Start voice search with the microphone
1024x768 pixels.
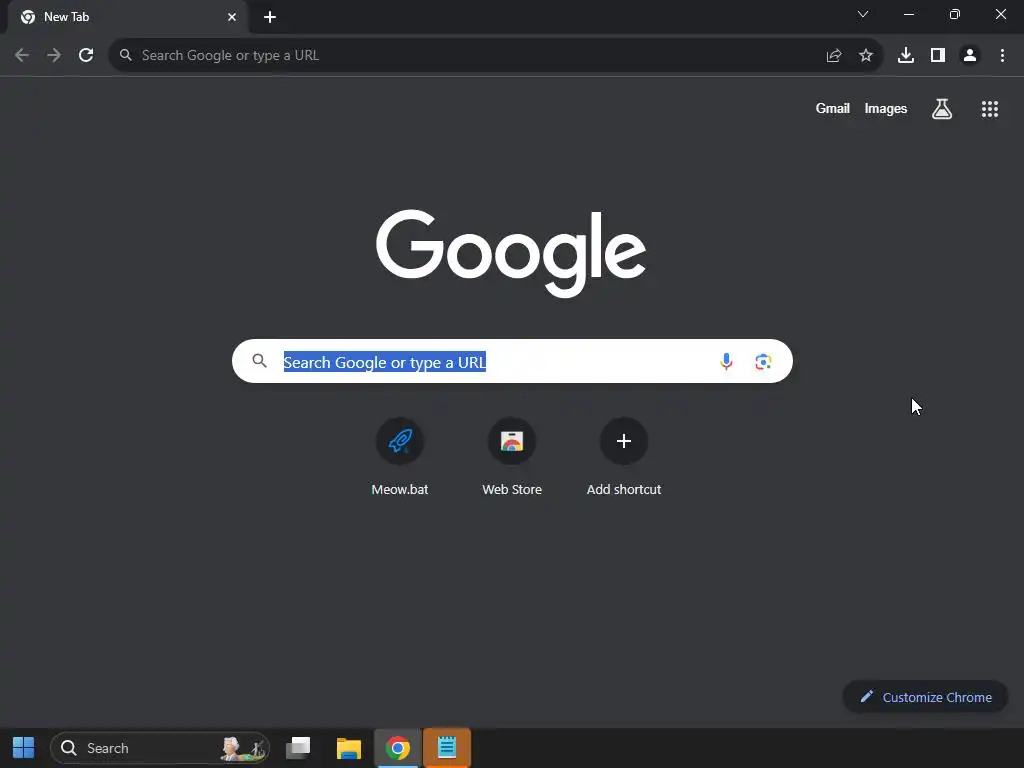[726, 361]
